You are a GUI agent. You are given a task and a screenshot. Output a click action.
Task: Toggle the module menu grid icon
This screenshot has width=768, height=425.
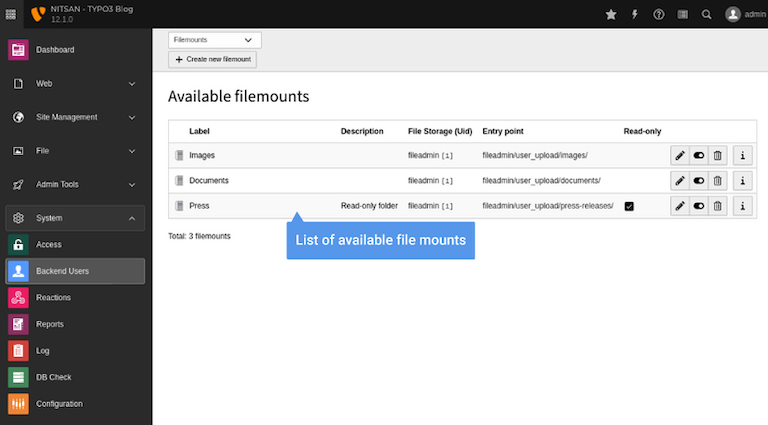click(x=11, y=14)
